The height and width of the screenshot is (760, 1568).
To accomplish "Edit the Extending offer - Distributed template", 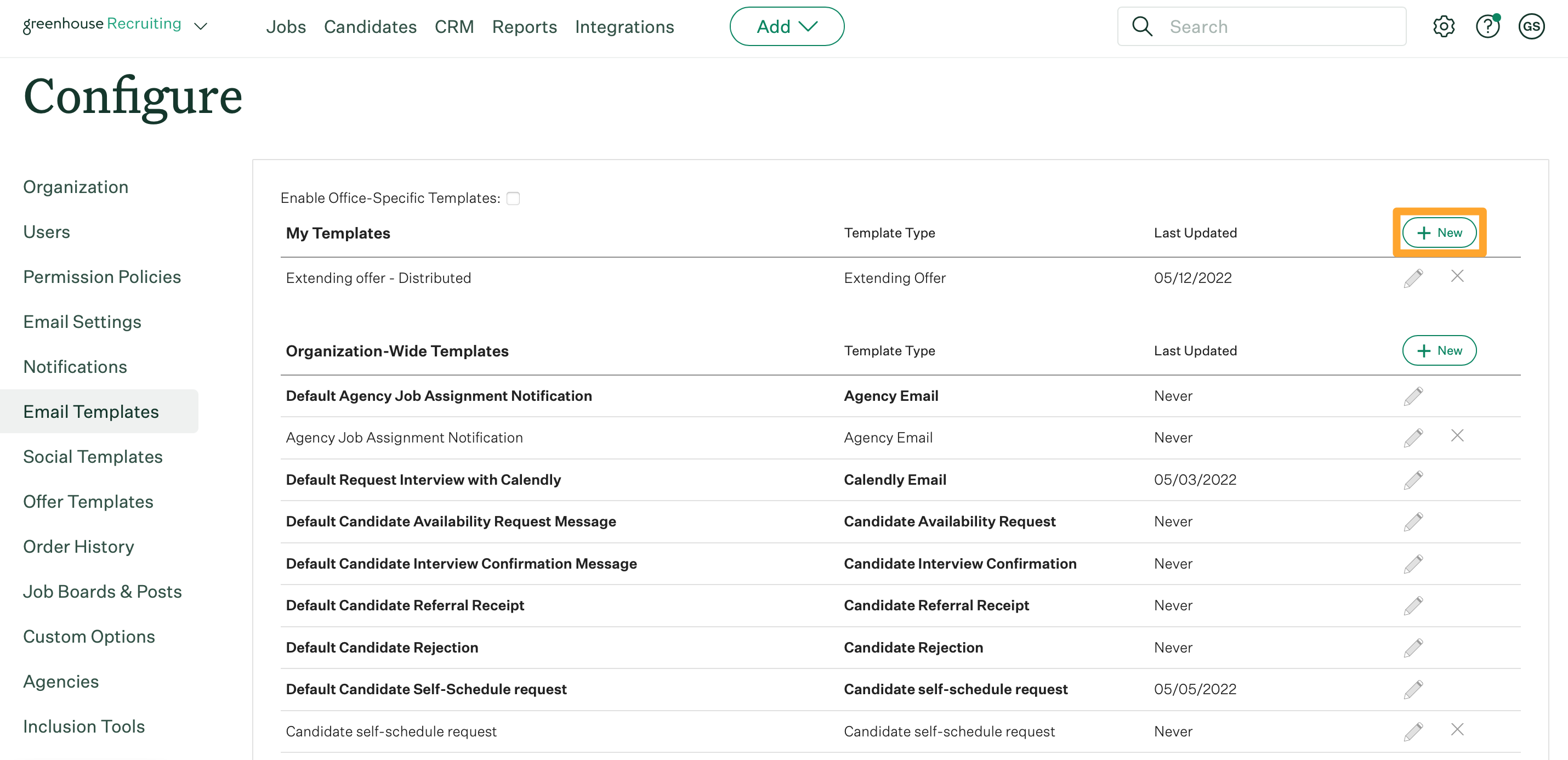I will [x=1413, y=279].
